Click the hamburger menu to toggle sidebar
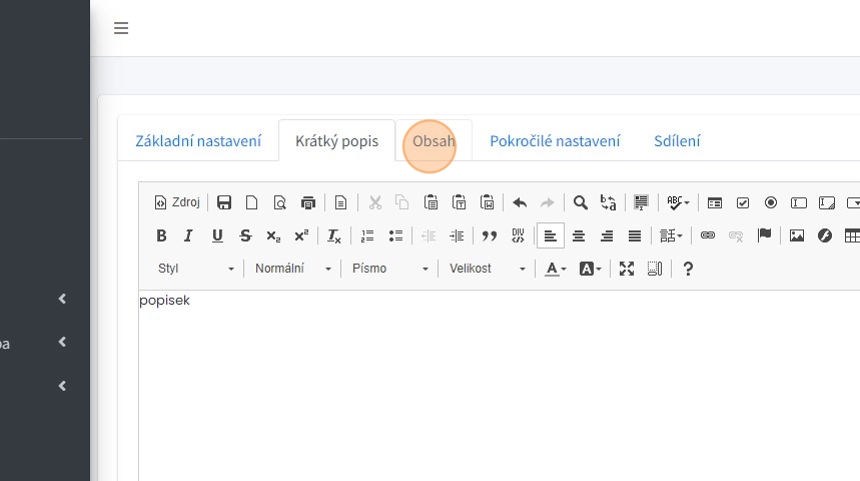Viewport: 860px width, 481px height. [121, 28]
